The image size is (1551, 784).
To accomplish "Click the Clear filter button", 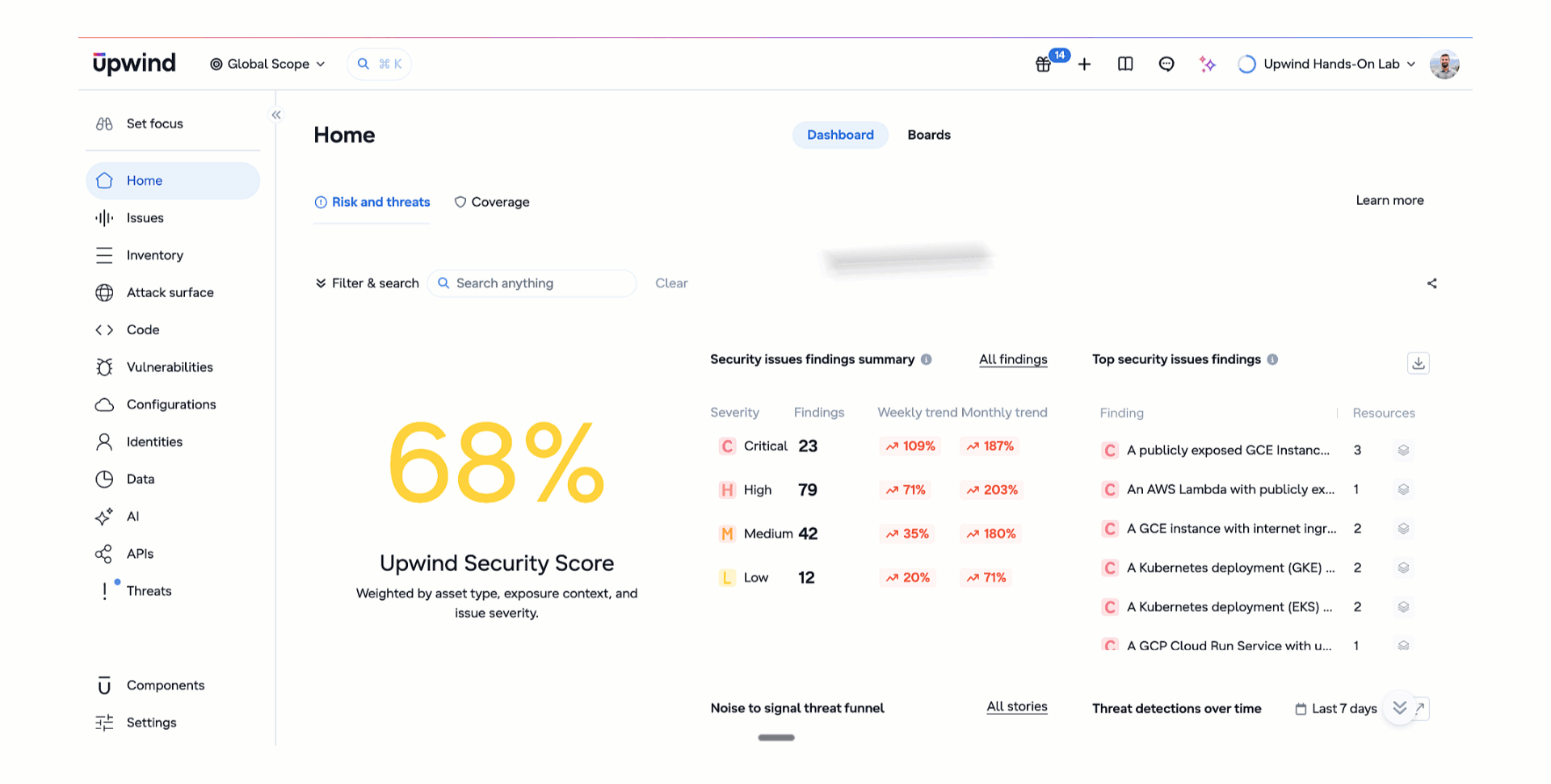I will point(671,283).
